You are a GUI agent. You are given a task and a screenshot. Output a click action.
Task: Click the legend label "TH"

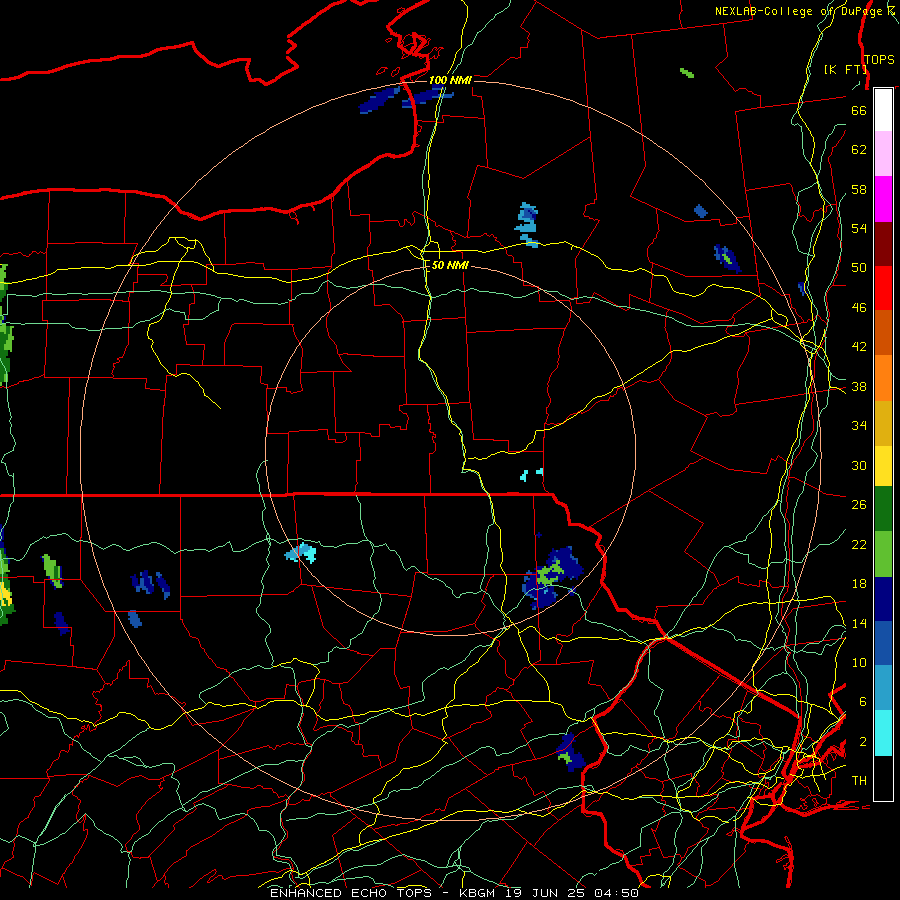tap(859, 781)
